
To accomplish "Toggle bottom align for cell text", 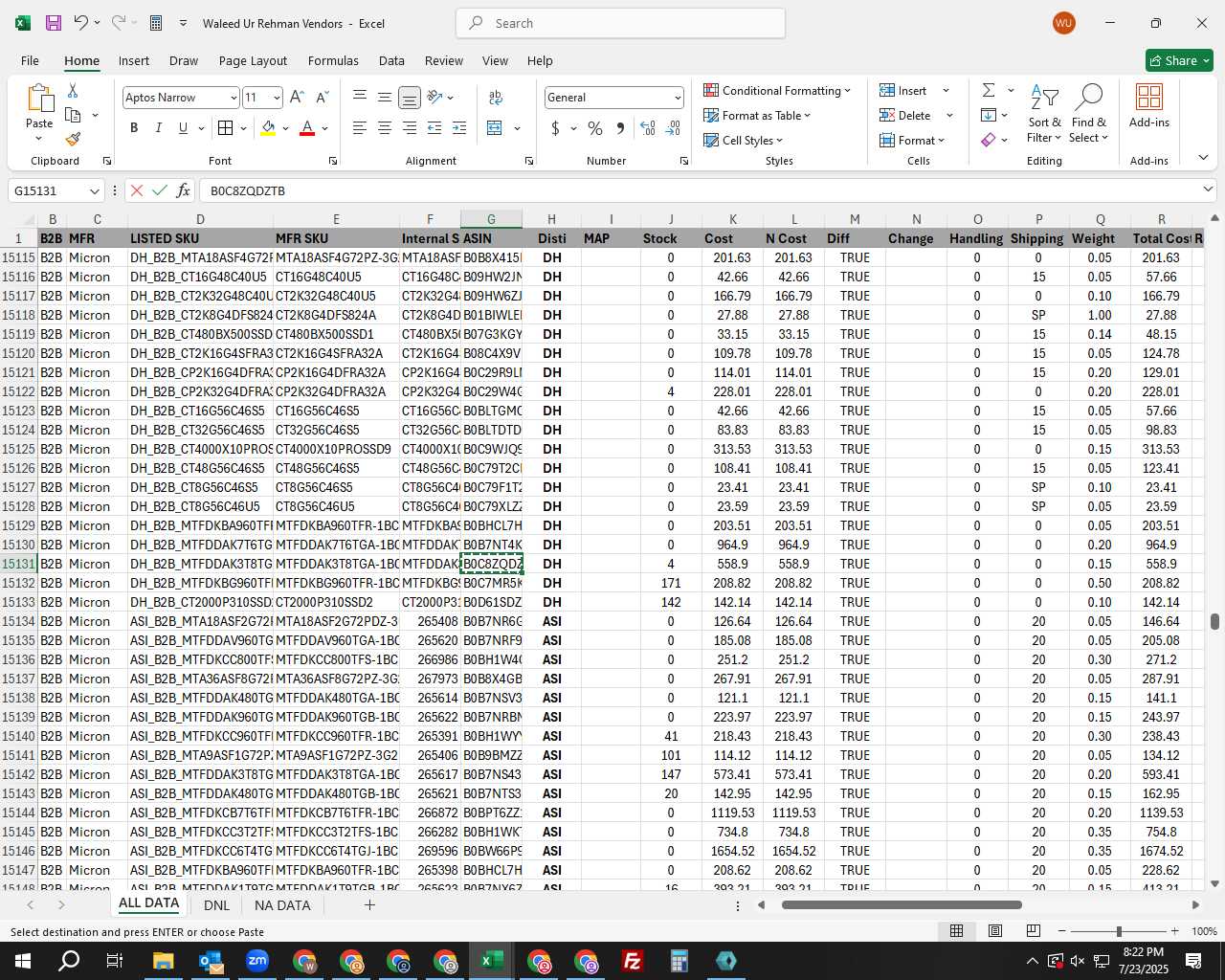I will pos(409,98).
